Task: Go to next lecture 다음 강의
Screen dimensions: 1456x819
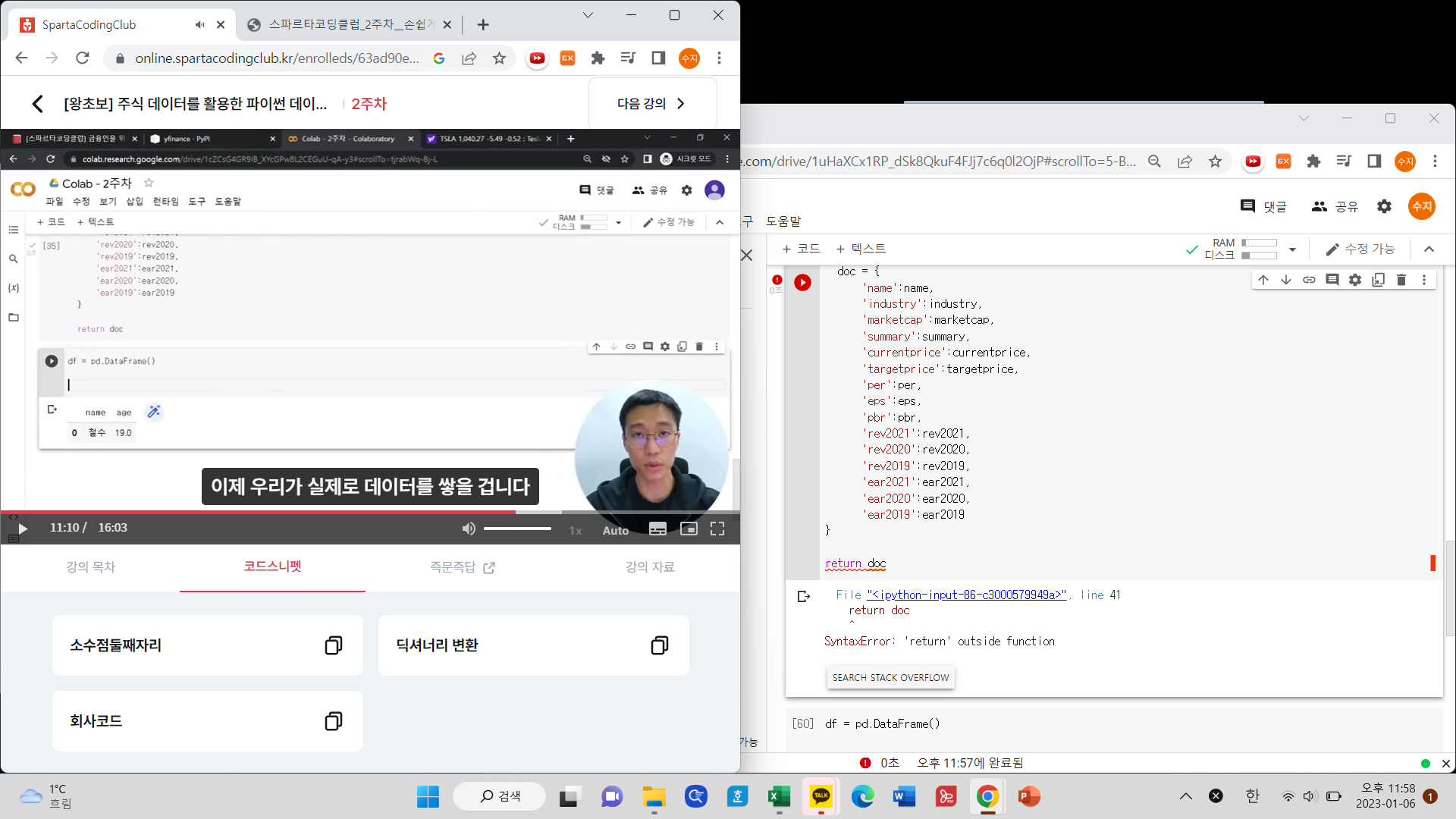Action: [652, 103]
